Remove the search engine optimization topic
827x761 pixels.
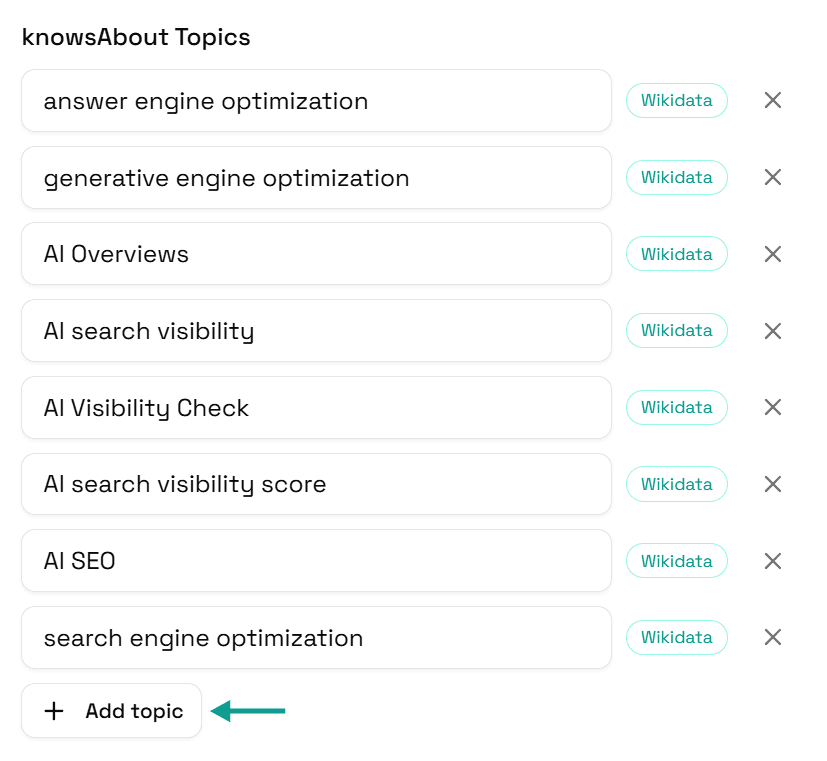click(x=773, y=637)
